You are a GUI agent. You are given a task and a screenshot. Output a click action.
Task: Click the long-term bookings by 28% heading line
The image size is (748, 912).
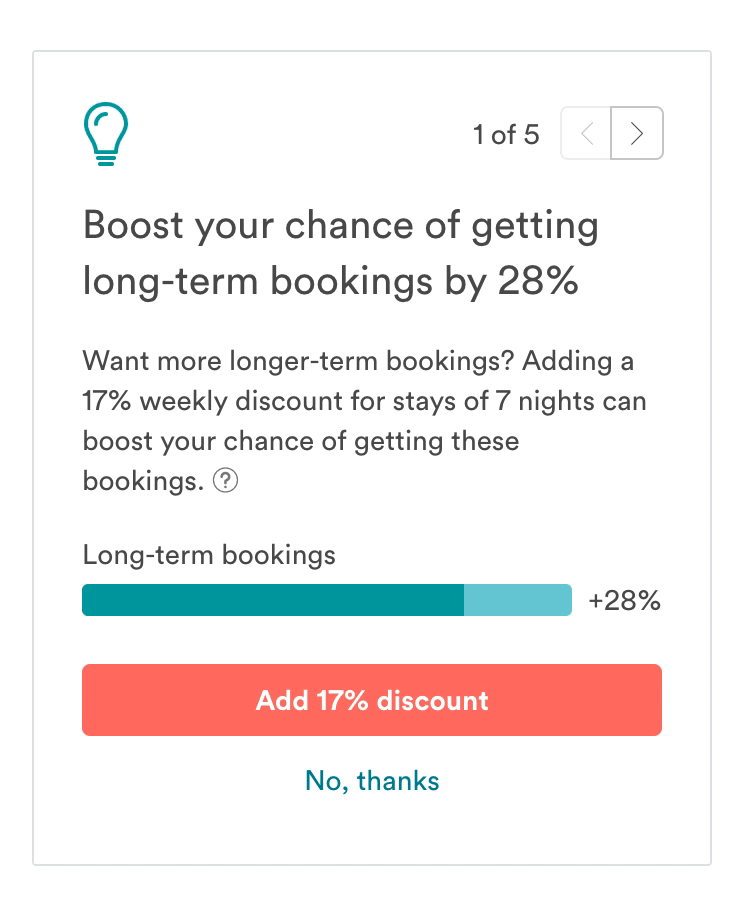330,282
